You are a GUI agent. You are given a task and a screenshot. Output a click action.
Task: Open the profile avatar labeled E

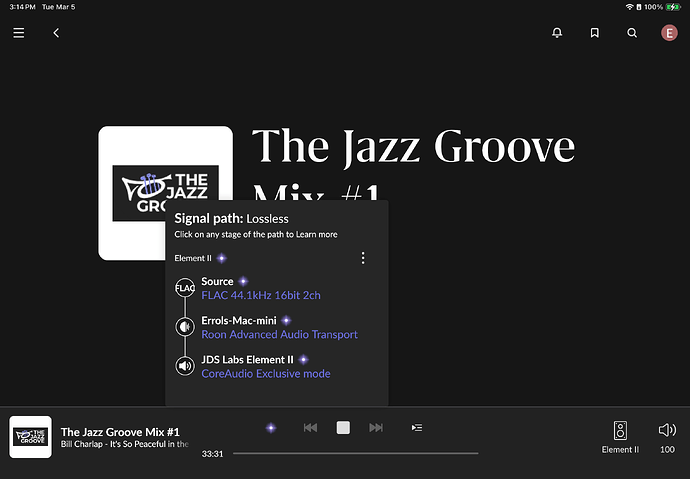click(669, 33)
